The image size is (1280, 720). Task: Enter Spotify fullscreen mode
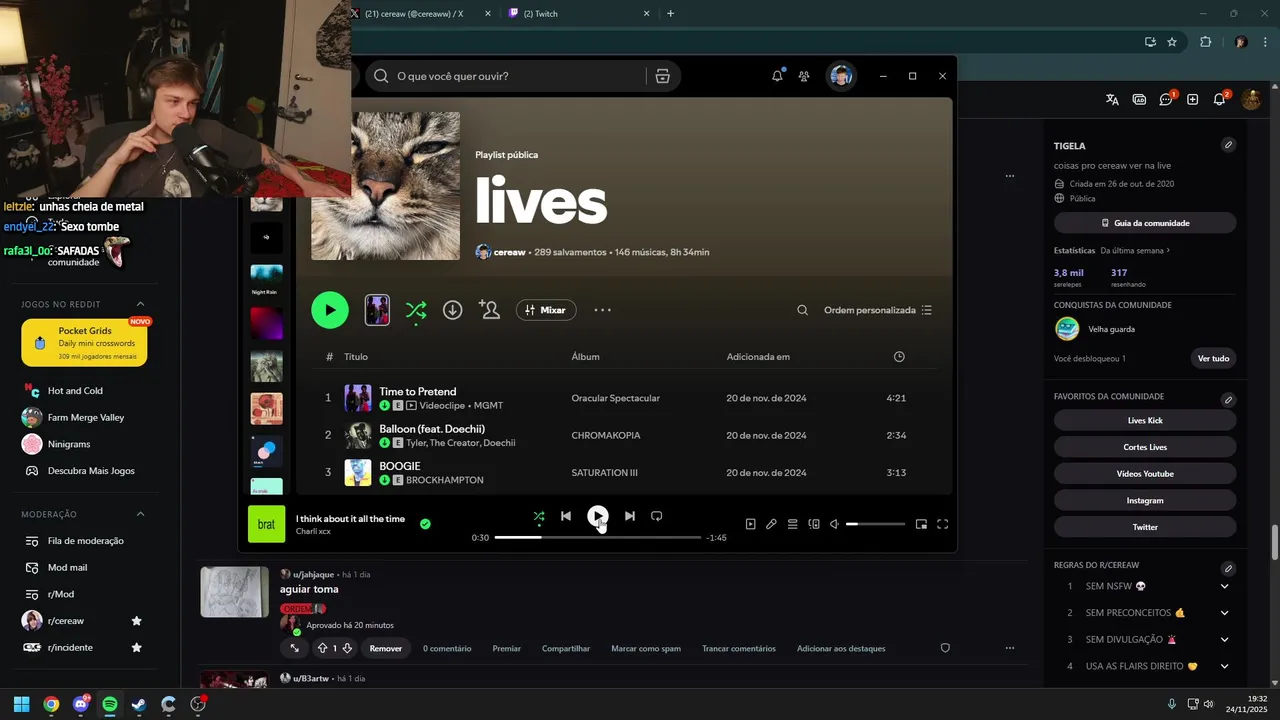[942, 524]
